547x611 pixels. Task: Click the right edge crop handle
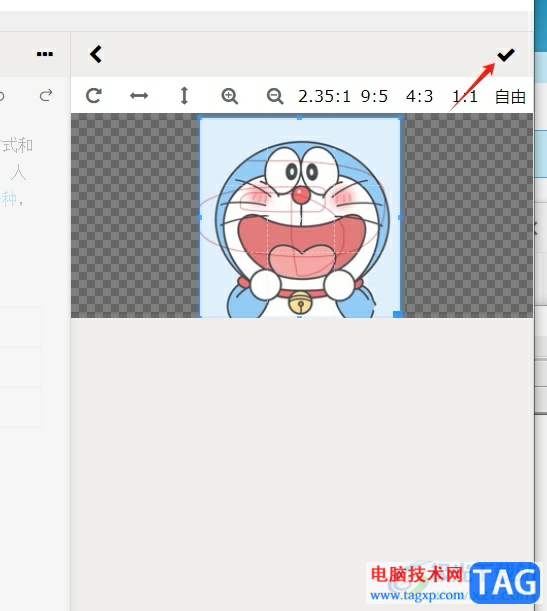(400, 218)
